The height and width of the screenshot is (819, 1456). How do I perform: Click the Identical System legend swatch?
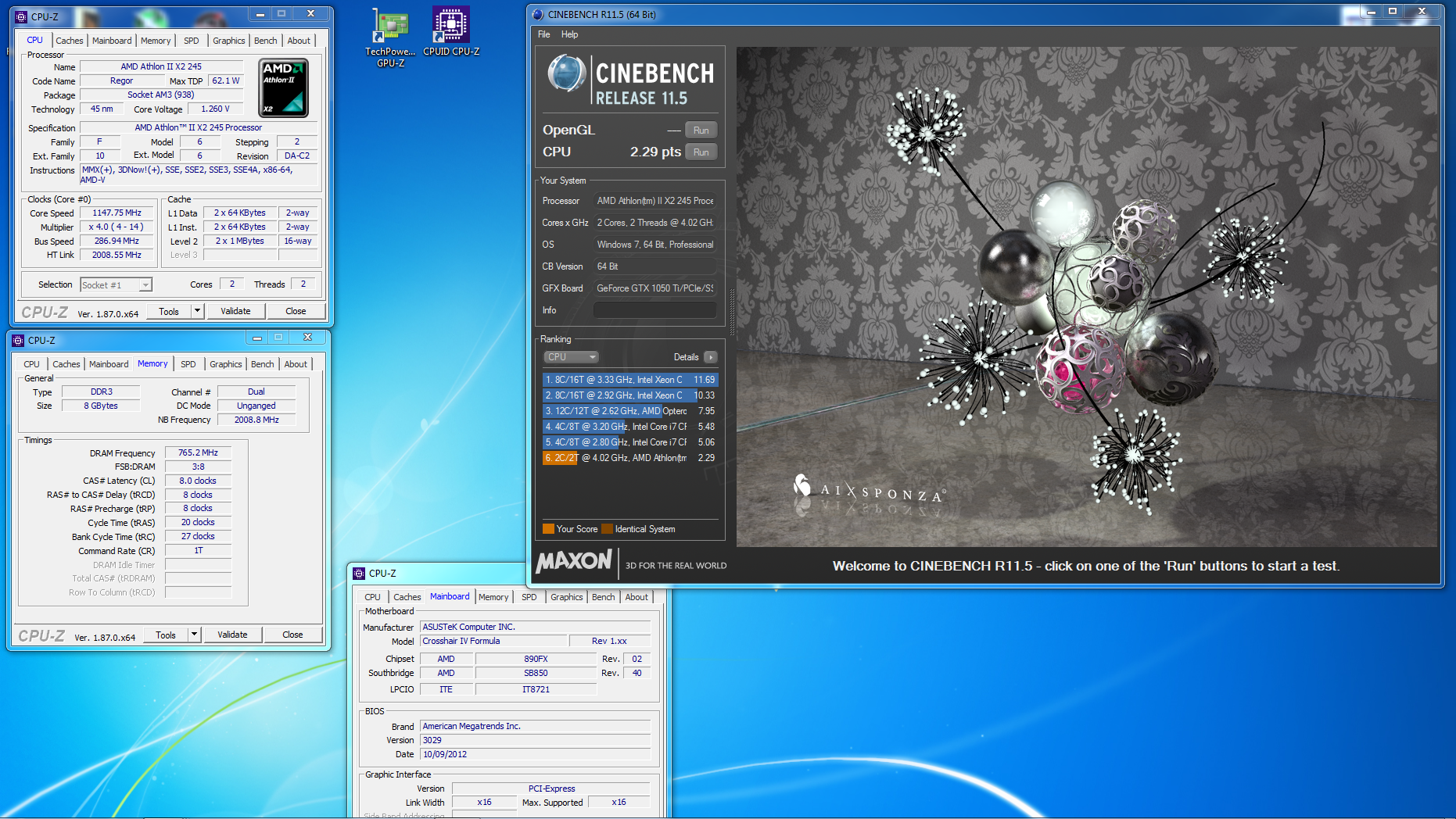tap(607, 529)
